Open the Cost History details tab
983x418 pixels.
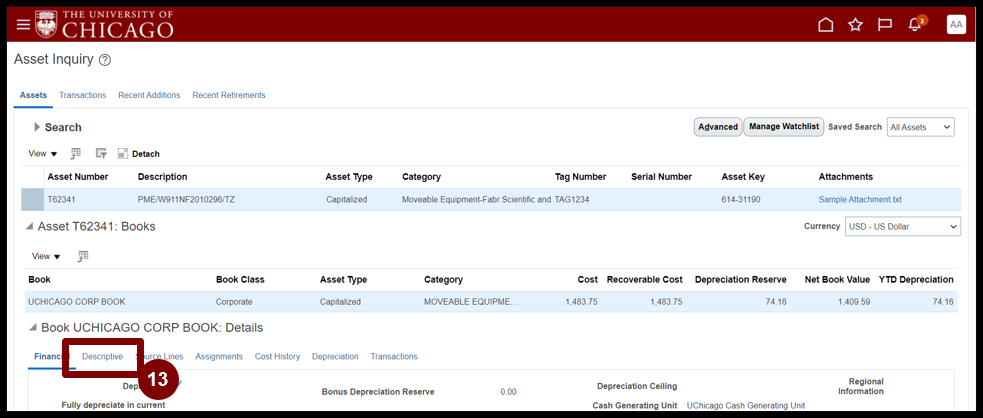[277, 356]
